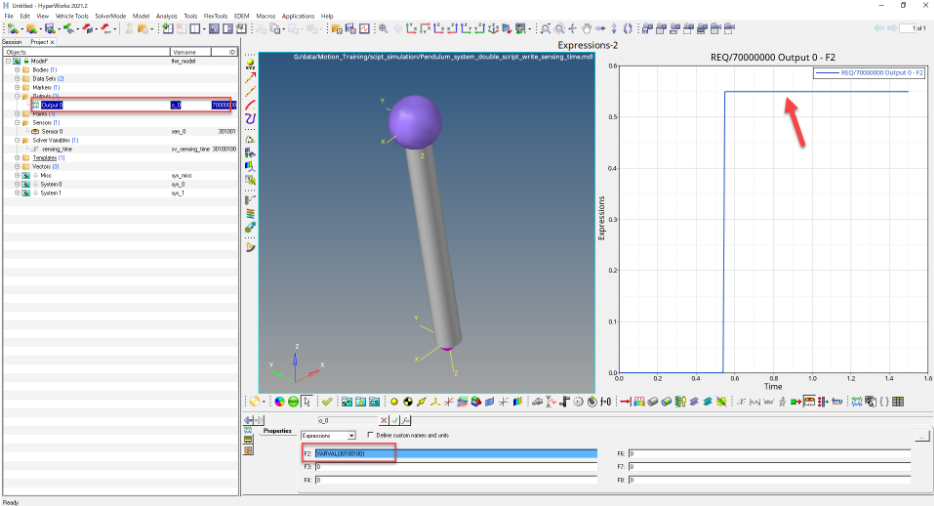This screenshot has height=506, width=934.
Task: Click the plot legend 'REQ/70000000 Output 0 - F2'
Action: coord(870,73)
